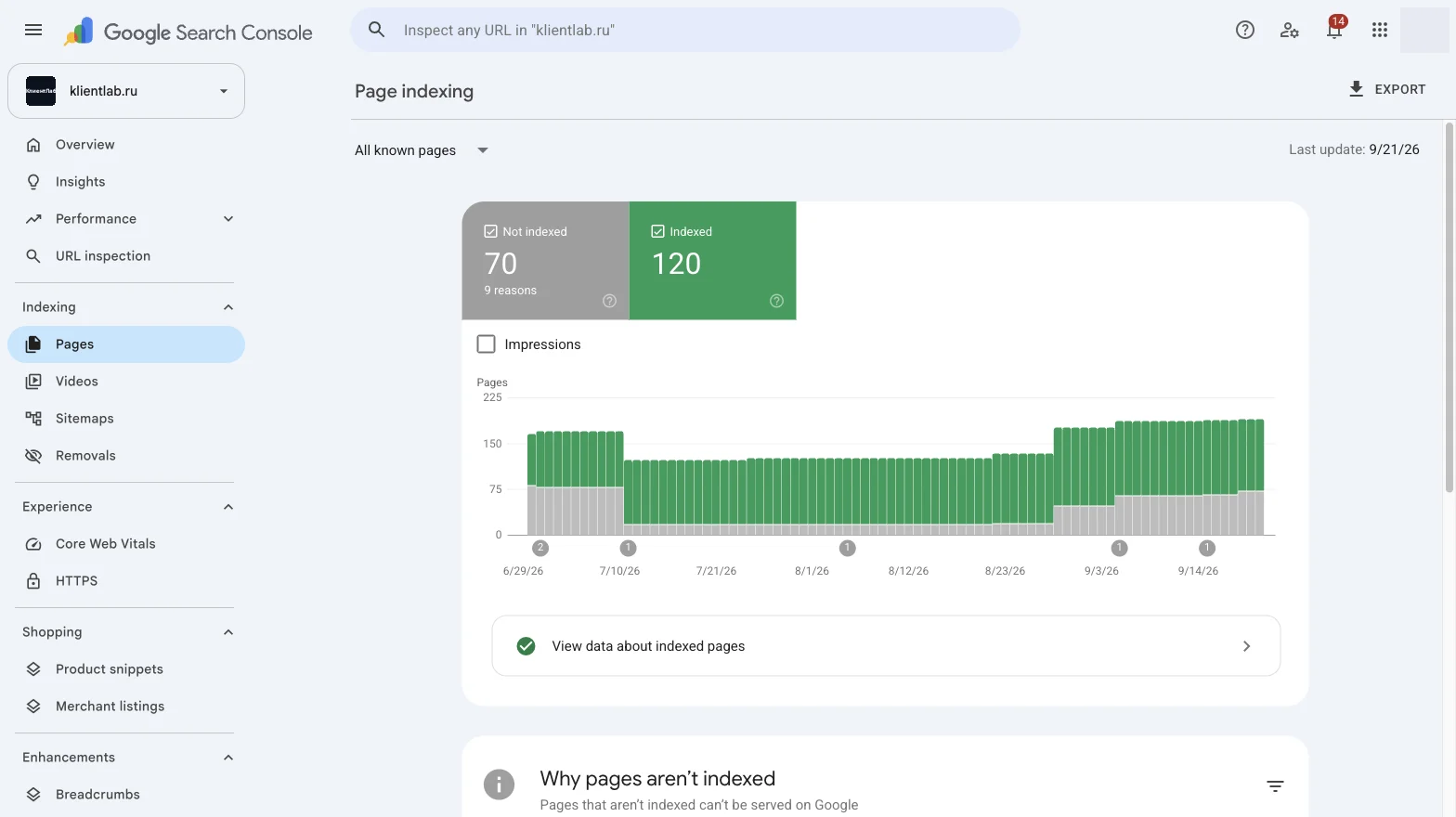The height and width of the screenshot is (817, 1456).
Task: Collapse the Indexing section
Action: coord(228,307)
